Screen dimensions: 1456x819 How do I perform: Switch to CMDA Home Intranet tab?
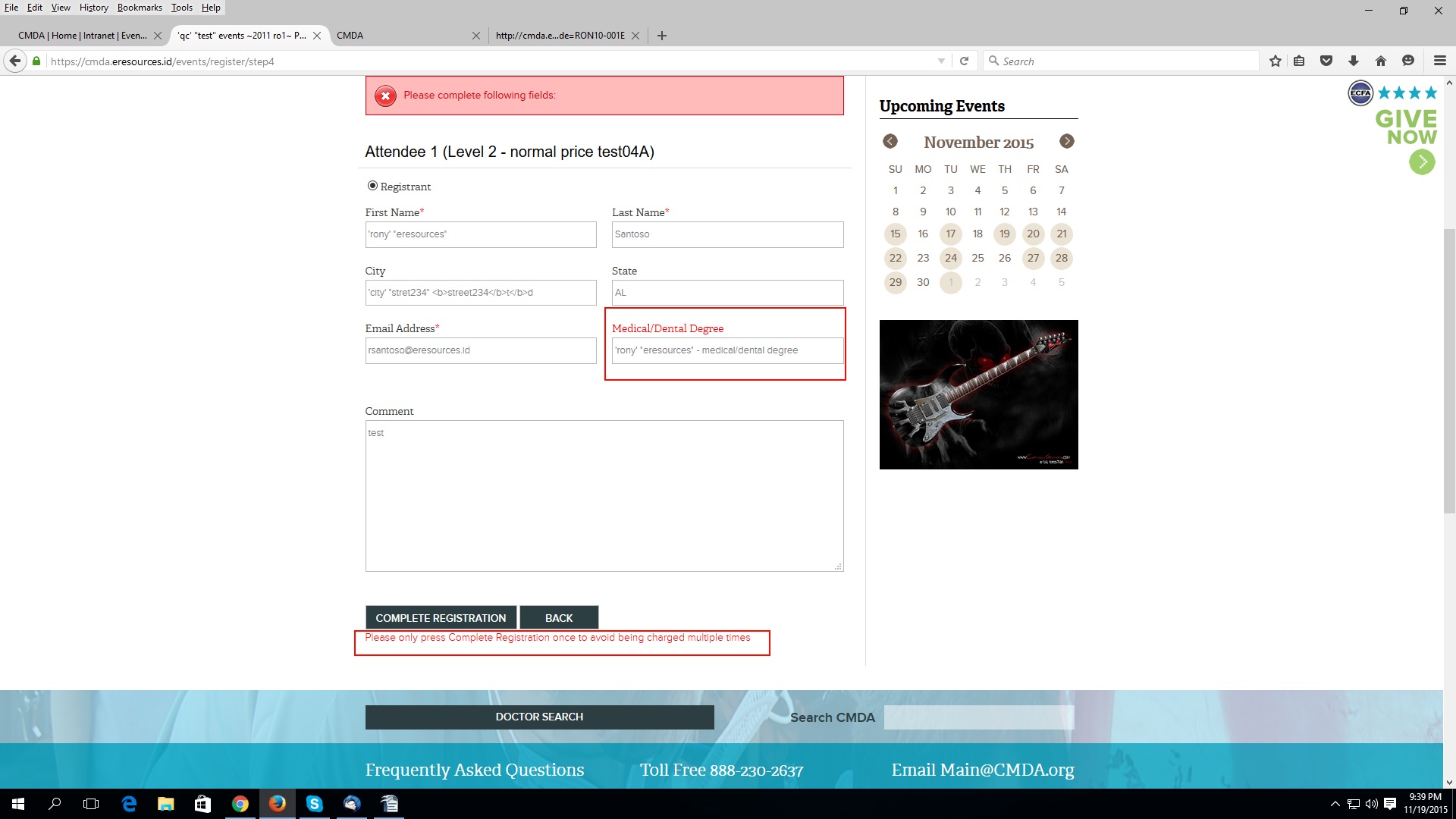pos(83,36)
